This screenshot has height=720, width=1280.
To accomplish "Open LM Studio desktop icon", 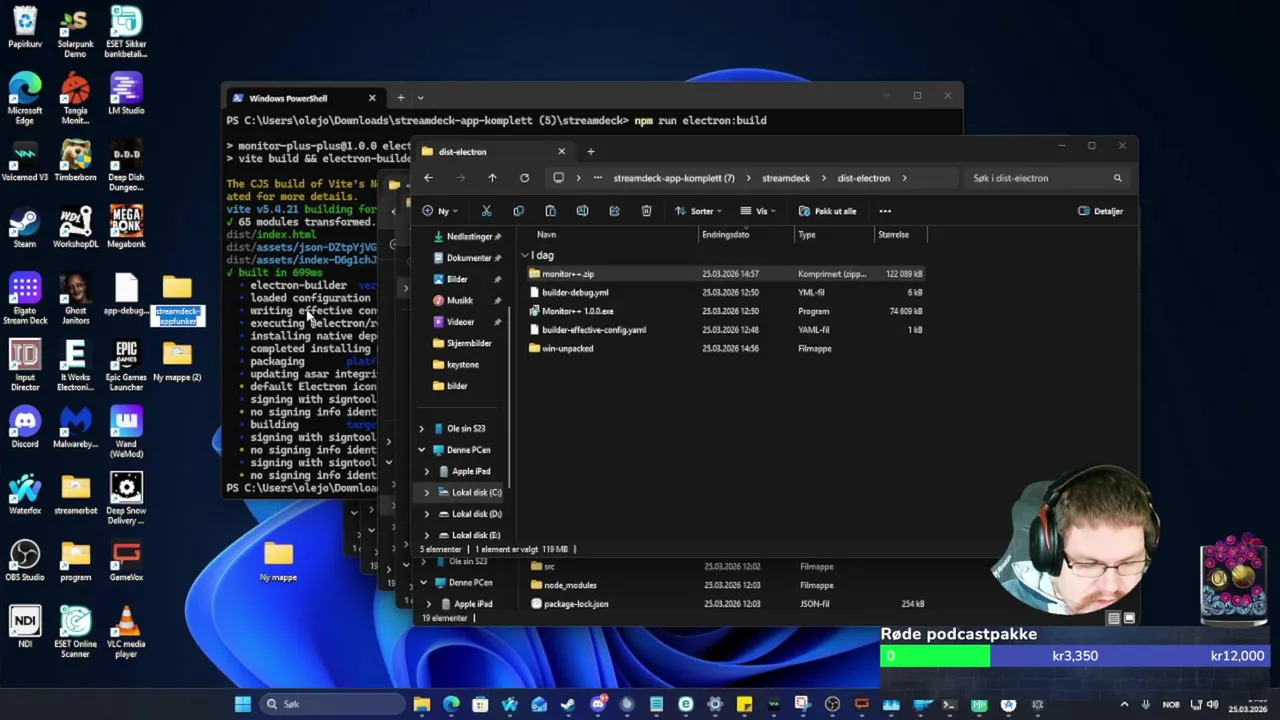I will [126, 94].
